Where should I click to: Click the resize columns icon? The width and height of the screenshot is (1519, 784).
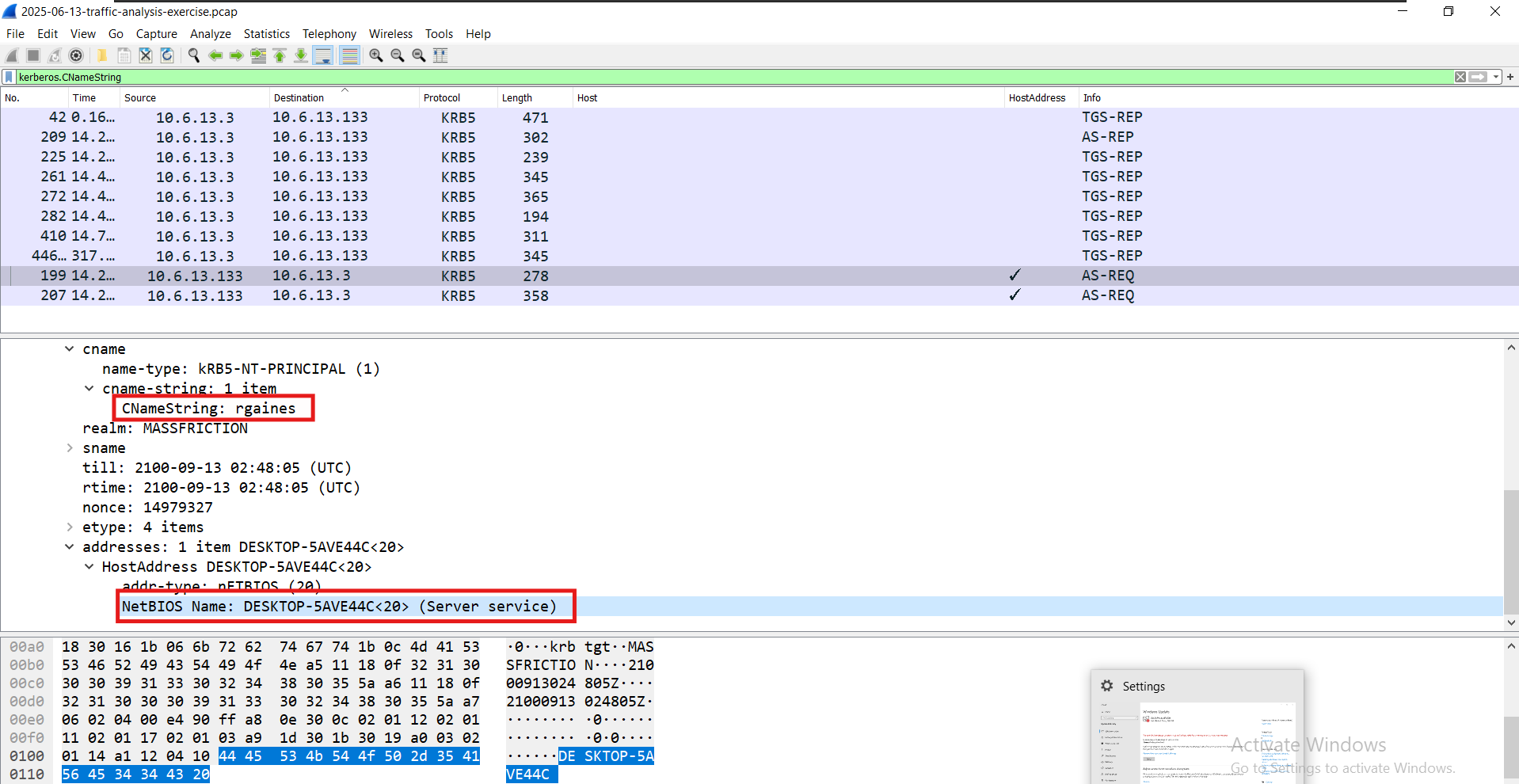pos(440,55)
